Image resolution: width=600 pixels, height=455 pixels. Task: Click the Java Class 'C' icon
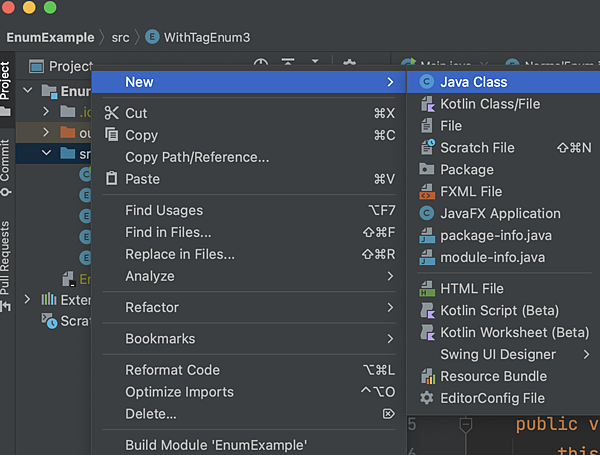(x=427, y=82)
